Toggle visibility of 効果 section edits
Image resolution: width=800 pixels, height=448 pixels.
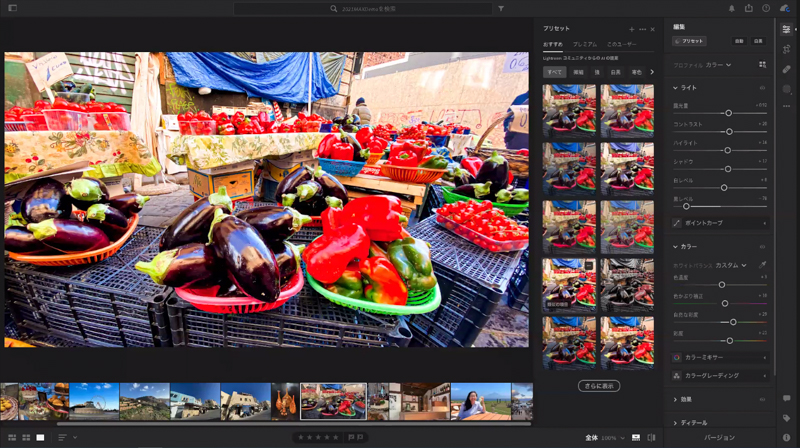pos(762,400)
